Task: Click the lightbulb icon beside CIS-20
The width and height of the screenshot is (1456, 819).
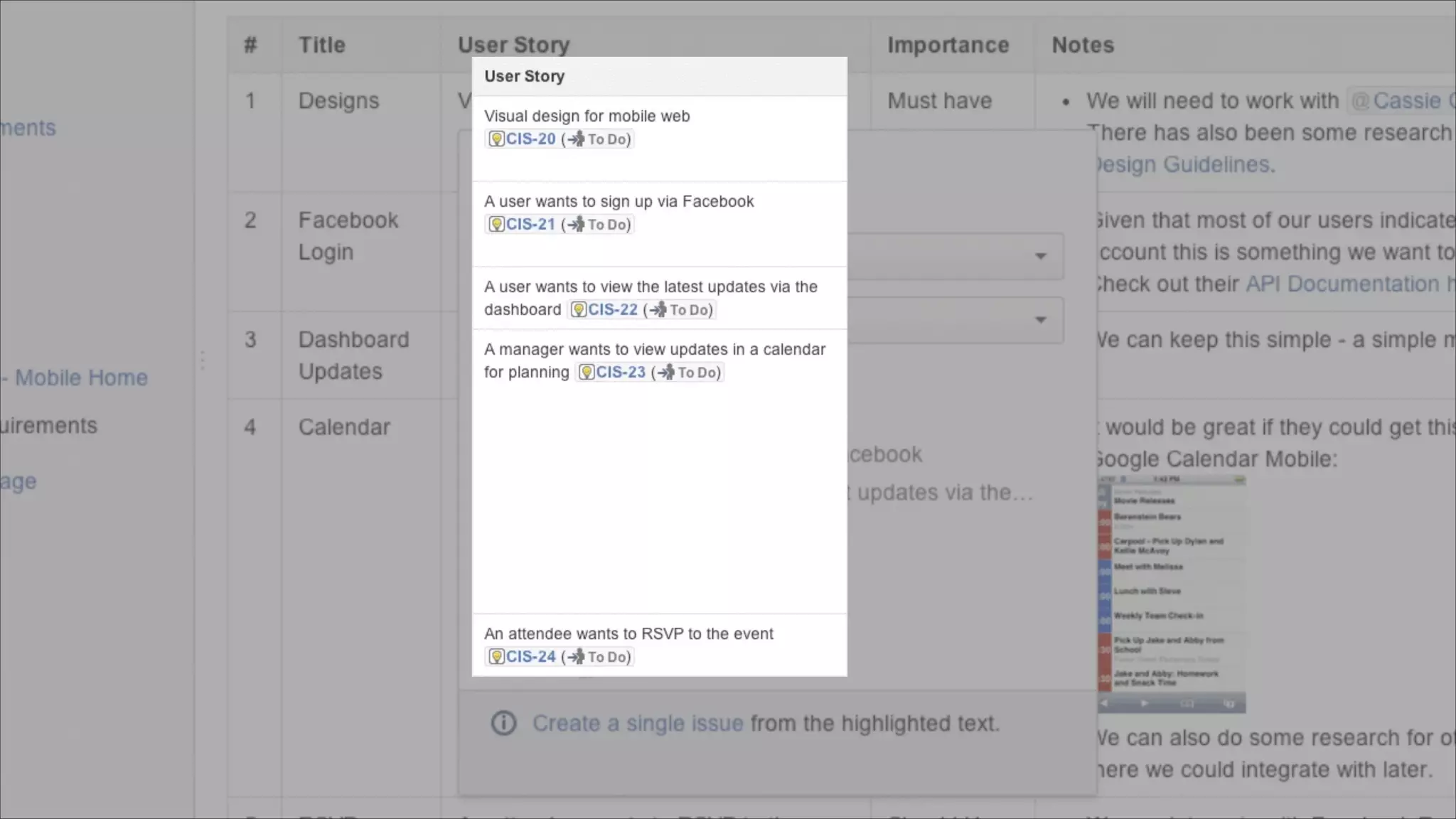Action: tap(497, 139)
